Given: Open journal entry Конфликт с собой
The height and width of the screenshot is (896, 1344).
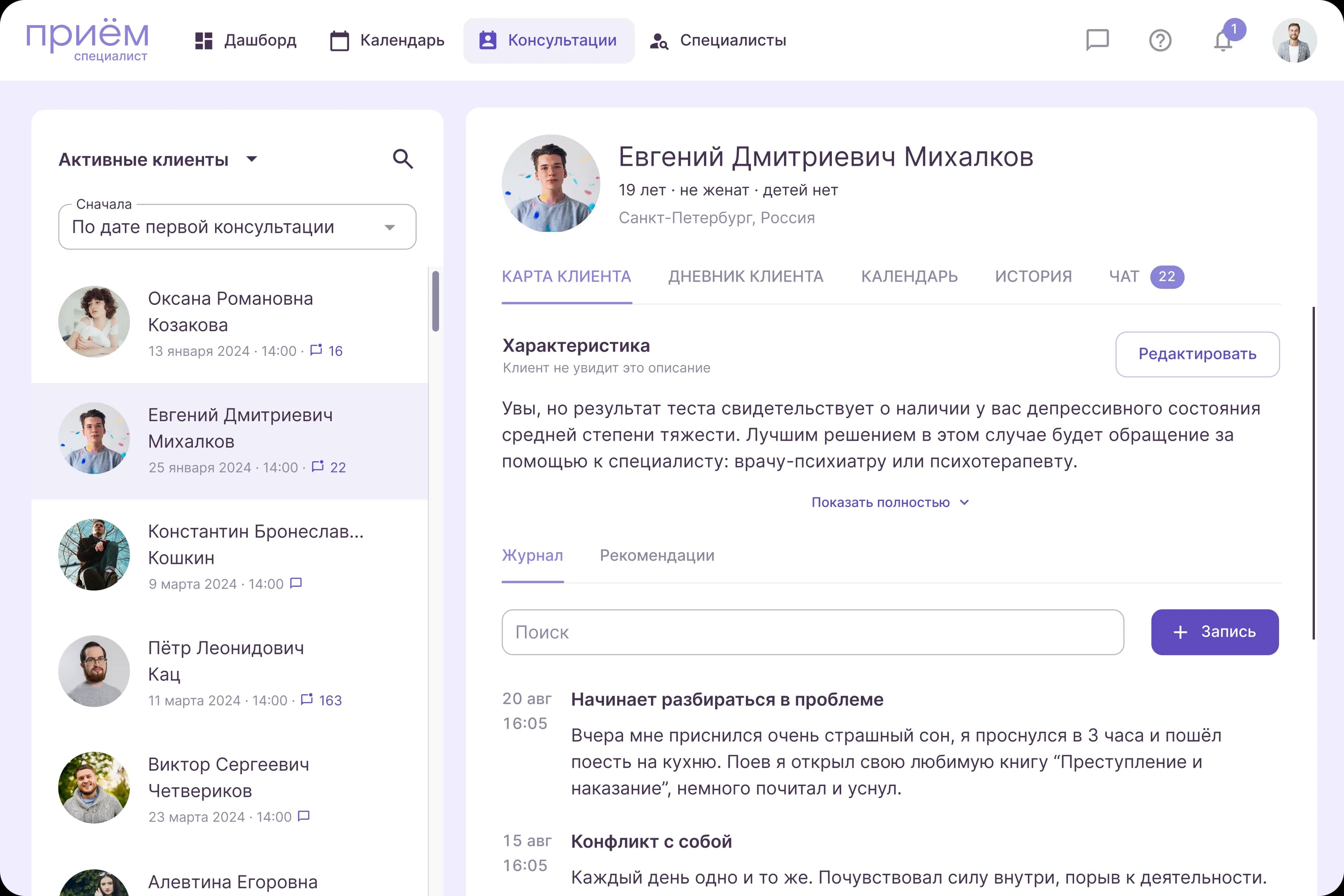Looking at the screenshot, I should pyautogui.click(x=651, y=842).
